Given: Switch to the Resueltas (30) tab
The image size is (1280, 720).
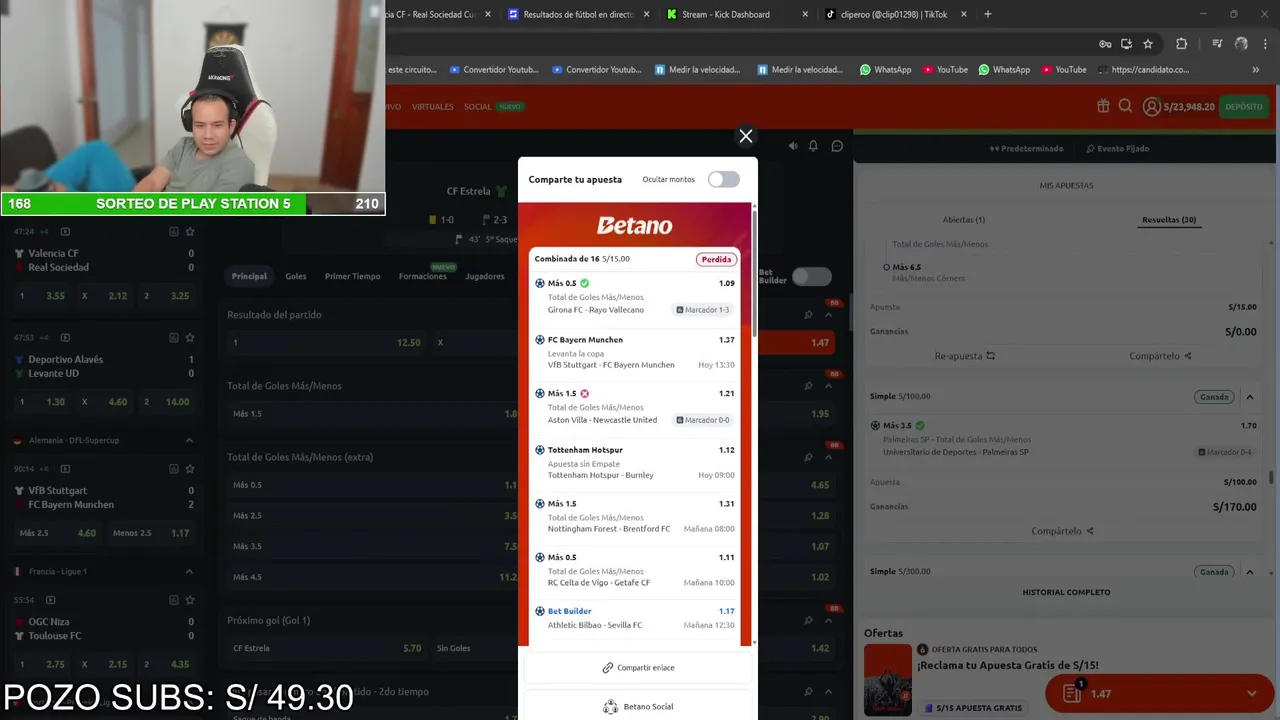Looking at the screenshot, I should click(x=1169, y=220).
